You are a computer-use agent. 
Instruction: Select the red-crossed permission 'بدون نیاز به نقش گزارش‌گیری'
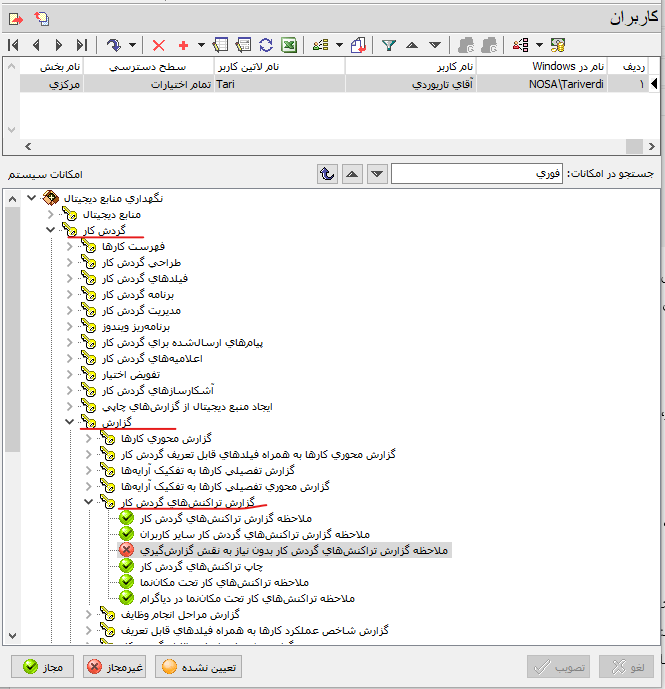[x=284, y=550]
